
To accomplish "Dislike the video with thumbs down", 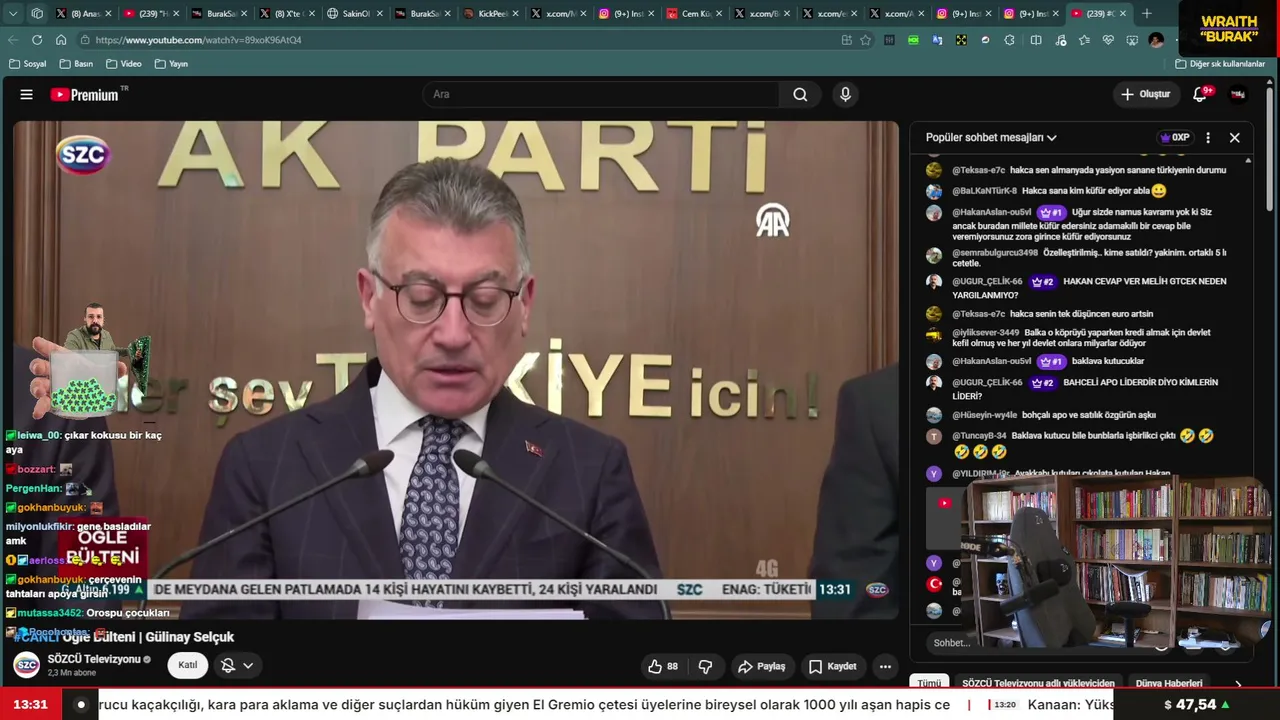I will pyautogui.click(x=705, y=666).
